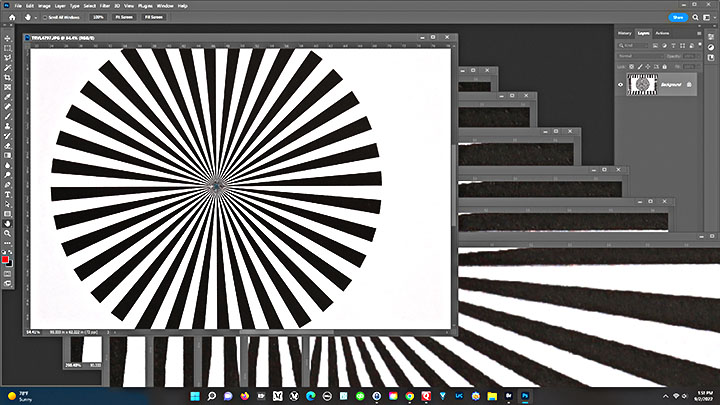Select the Type tool
Screen dimensions: 720x405
tap(7, 195)
